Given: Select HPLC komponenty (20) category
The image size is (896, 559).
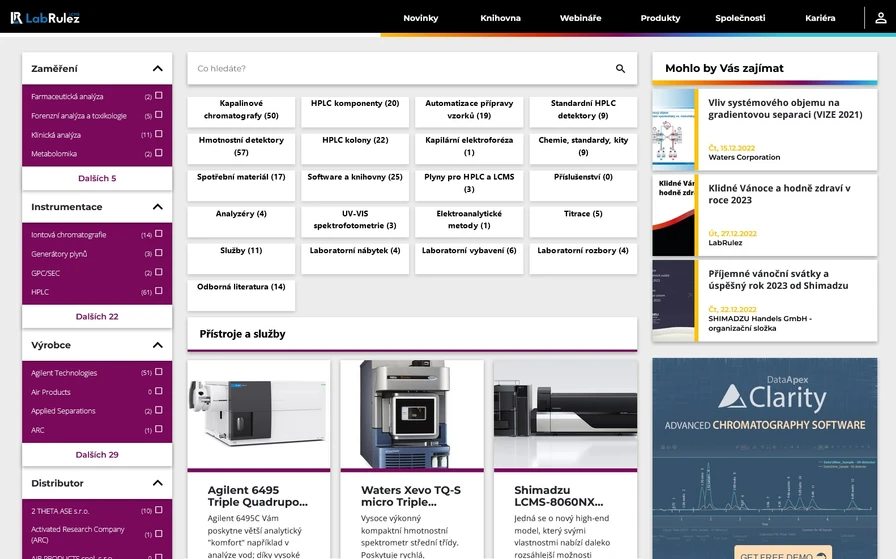Looking at the screenshot, I should click(355, 111).
